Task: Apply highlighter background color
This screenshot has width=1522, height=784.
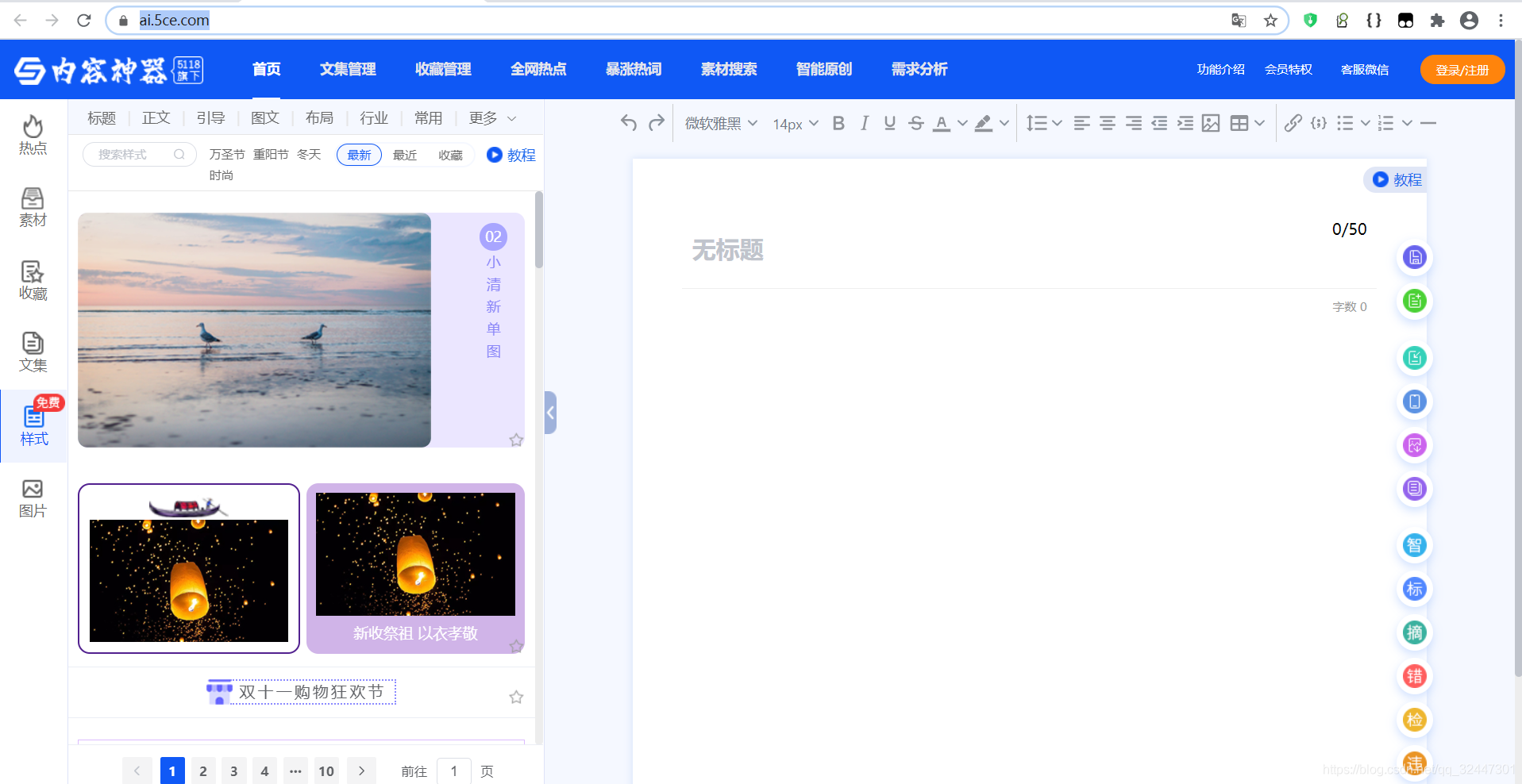Action: 984,123
